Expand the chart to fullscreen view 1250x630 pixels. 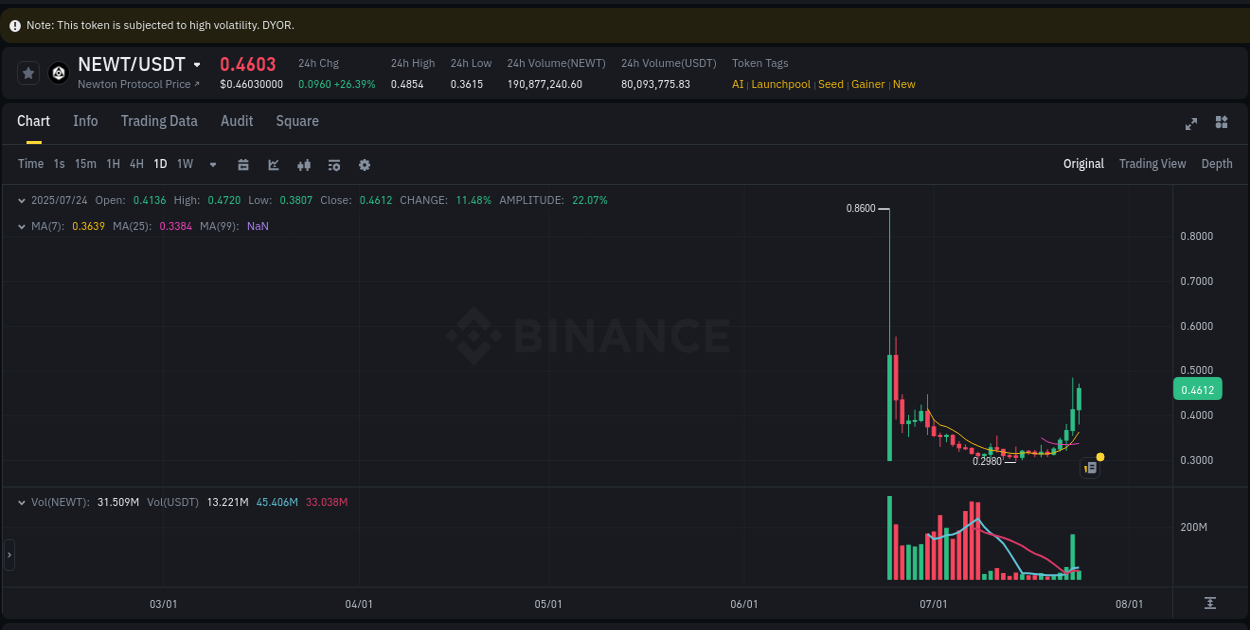tap(1191, 123)
